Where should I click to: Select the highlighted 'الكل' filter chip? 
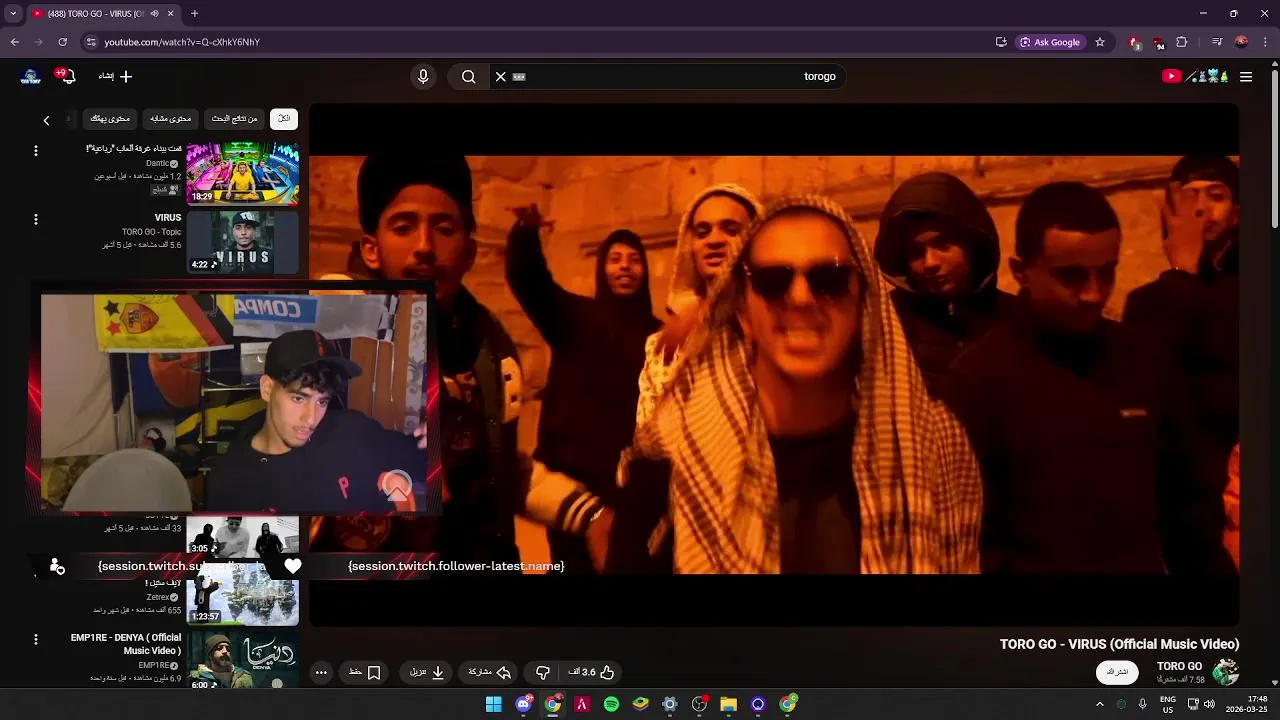point(284,119)
